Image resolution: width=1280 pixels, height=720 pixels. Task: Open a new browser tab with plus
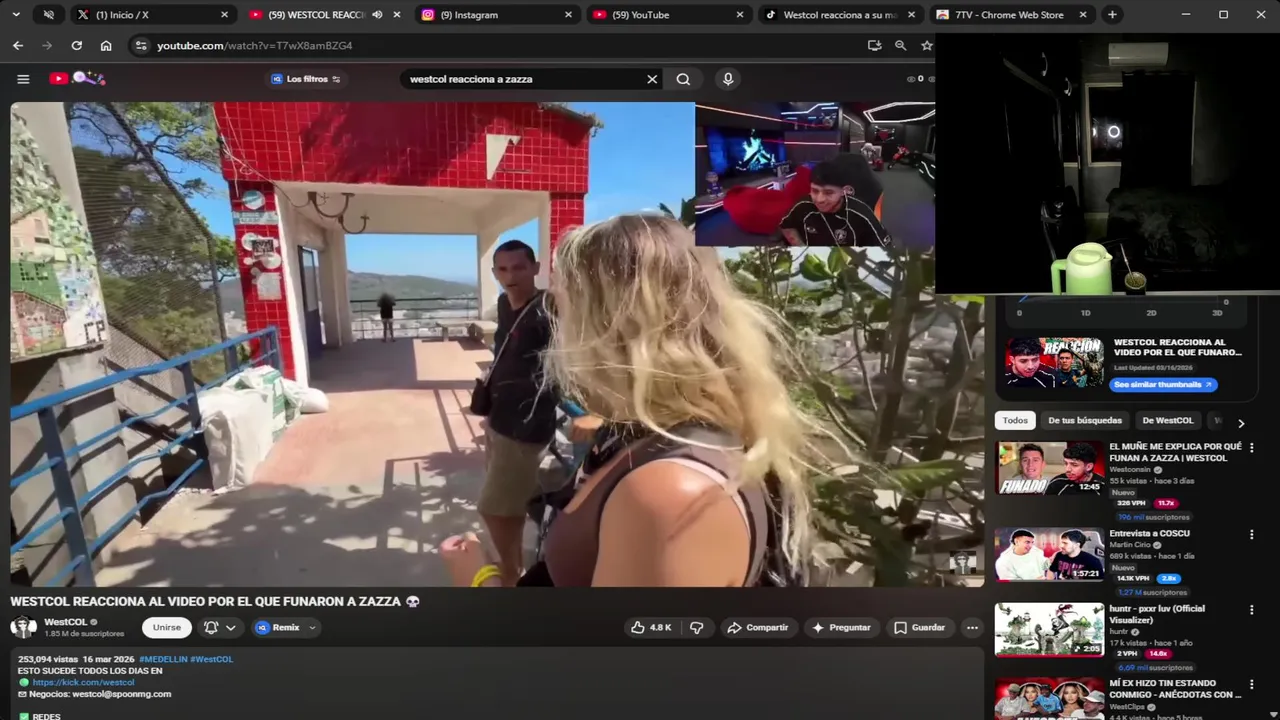1112,15
